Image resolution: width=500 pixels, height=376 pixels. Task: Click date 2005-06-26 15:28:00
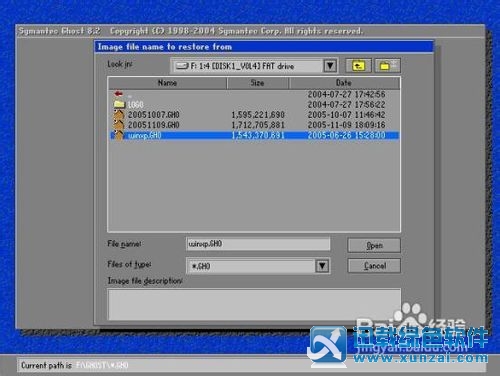pos(346,135)
